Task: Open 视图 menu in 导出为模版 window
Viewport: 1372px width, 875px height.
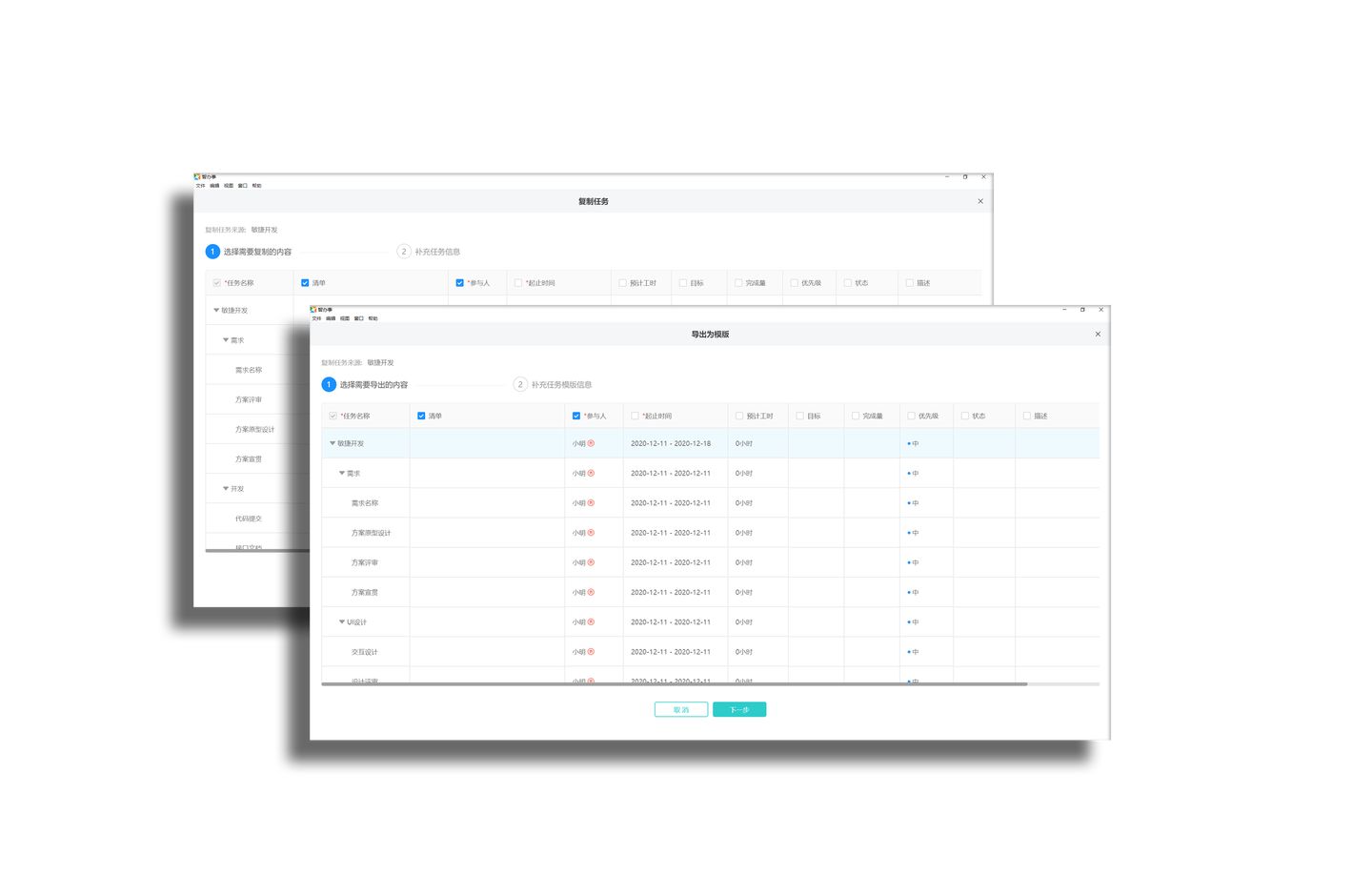Action: (345, 318)
